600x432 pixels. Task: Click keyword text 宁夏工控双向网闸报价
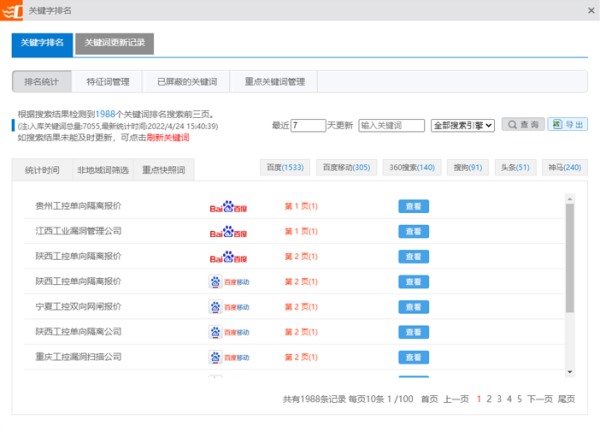pyautogui.click(x=78, y=306)
